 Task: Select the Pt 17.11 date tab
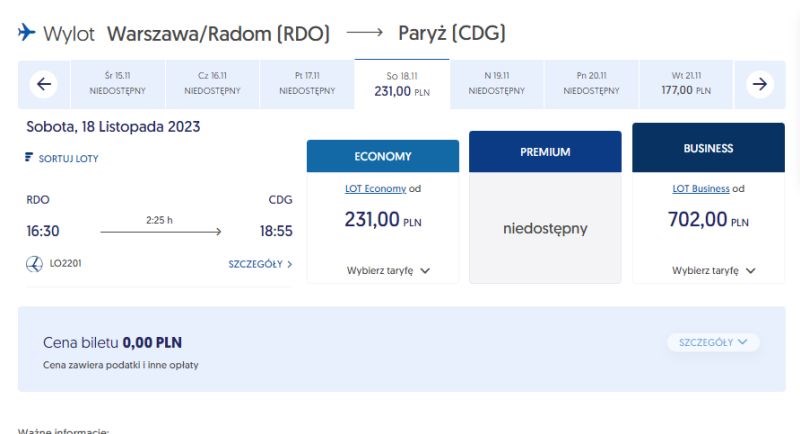tap(307, 84)
